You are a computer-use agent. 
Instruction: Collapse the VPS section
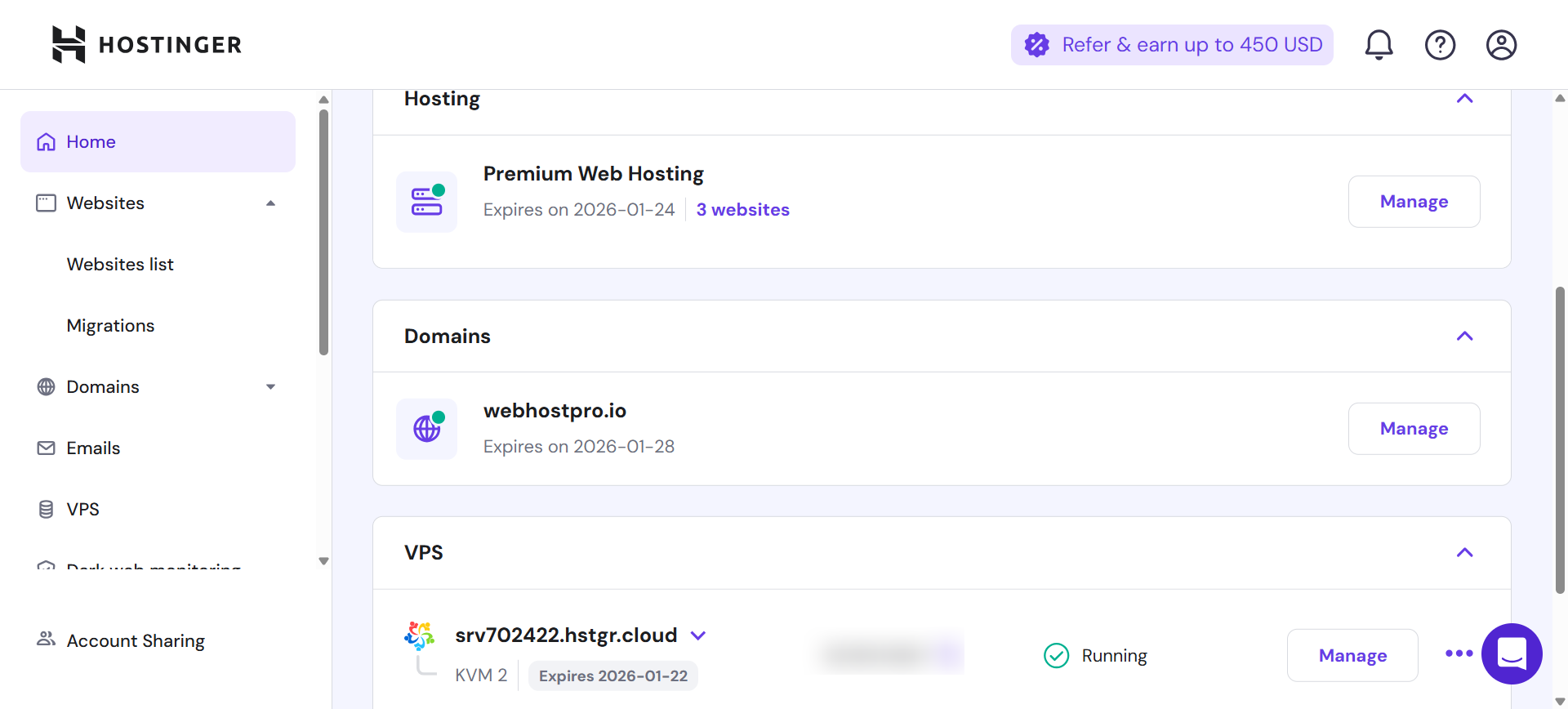(x=1464, y=552)
